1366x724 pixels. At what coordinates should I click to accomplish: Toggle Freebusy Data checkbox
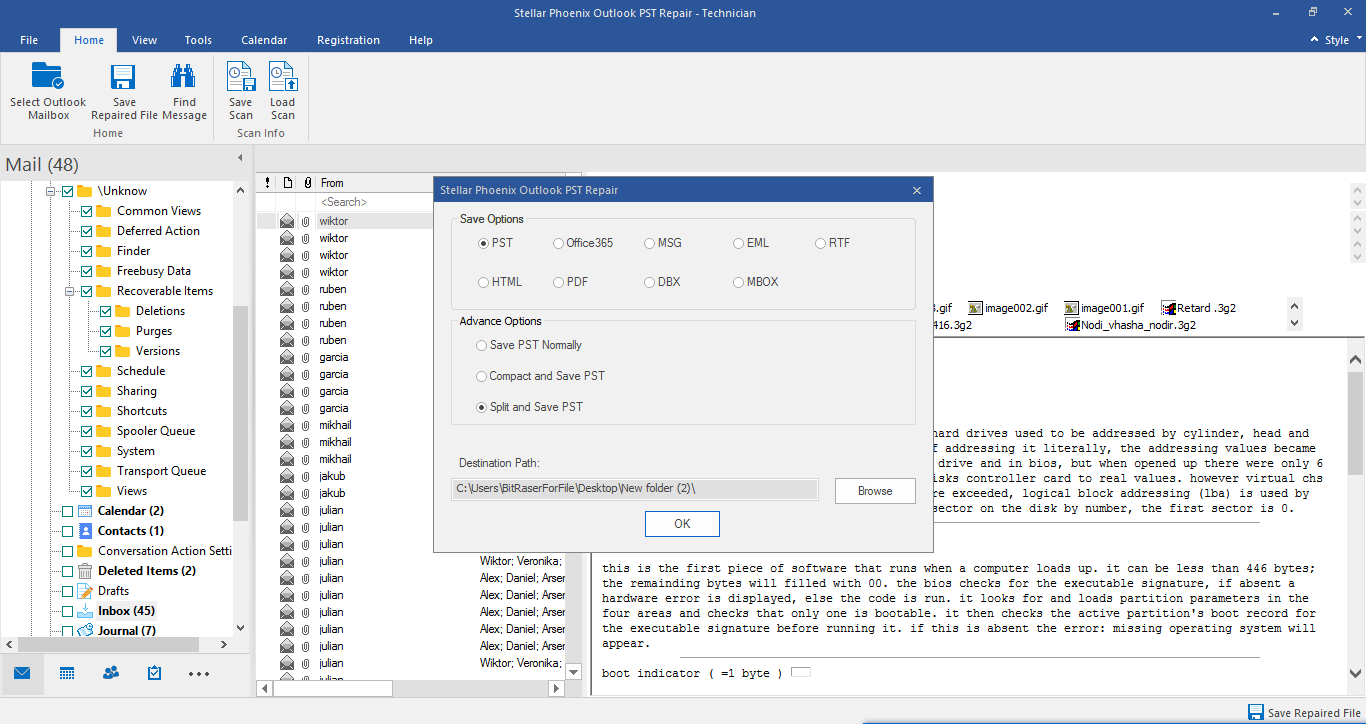coord(87,271)
